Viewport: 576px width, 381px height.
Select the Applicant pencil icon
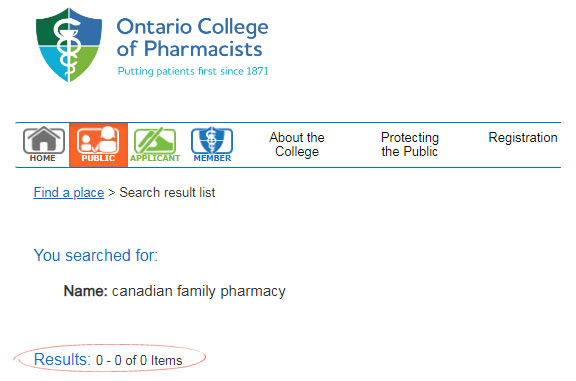click(x=155, y=141)
